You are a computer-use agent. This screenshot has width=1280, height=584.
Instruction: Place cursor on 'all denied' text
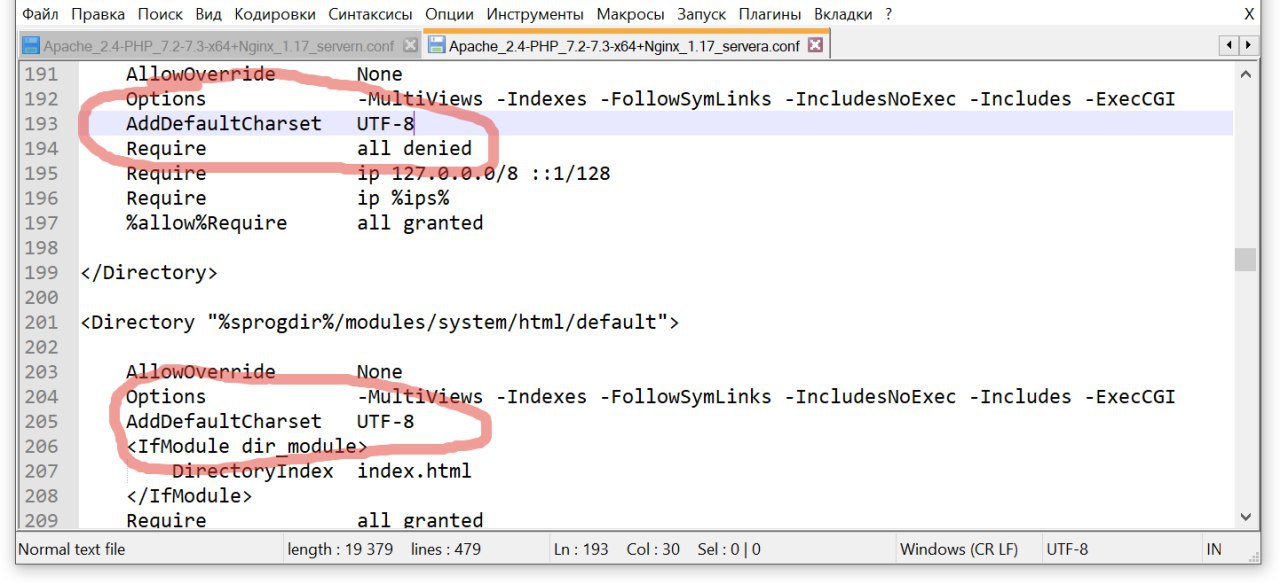tap(414, 148)
